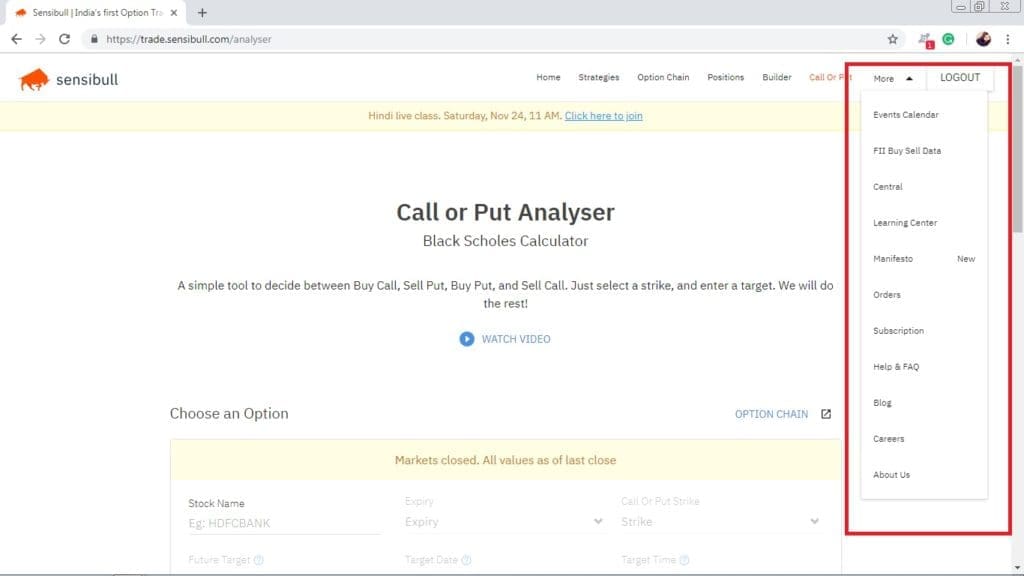Follow the 'Click here to join' link
This screenshot has height=576, width=1024.
point(603,116)
